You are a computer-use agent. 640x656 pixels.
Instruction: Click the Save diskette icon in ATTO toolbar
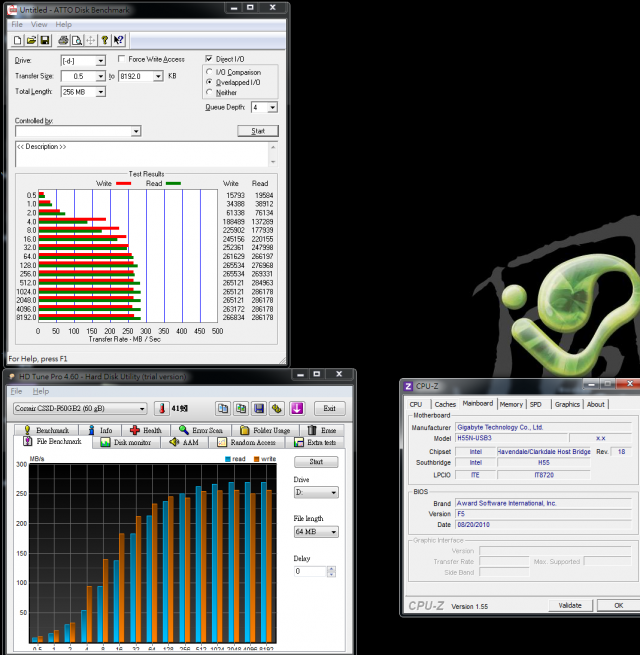[x=45, y=40]
